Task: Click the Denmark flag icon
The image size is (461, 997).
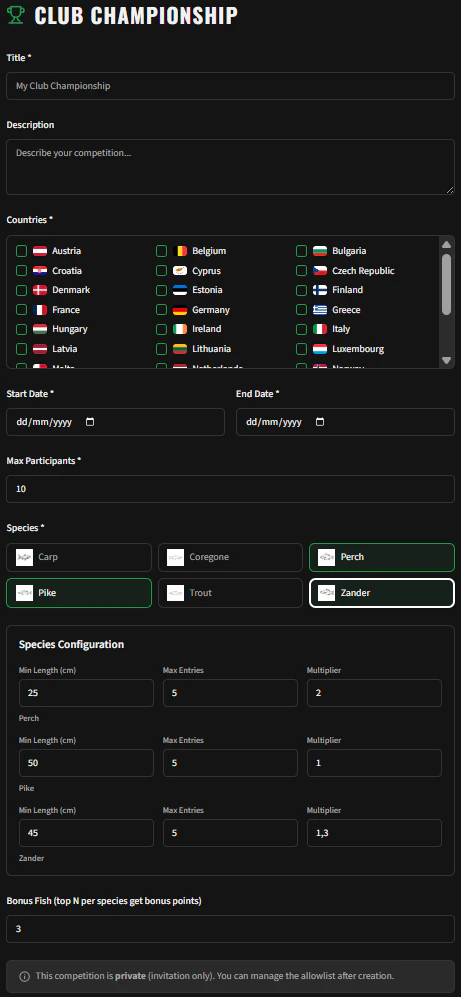Action: point(40,290)
